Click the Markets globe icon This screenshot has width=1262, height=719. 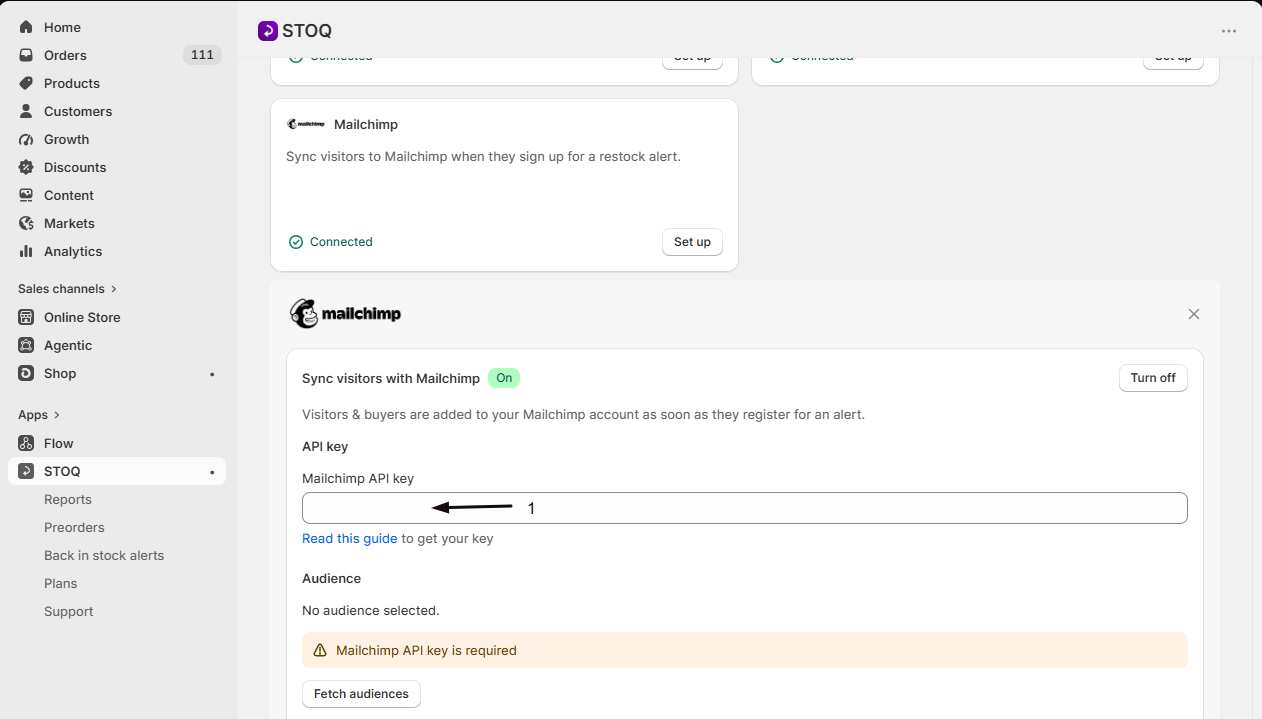coord(26,223)
